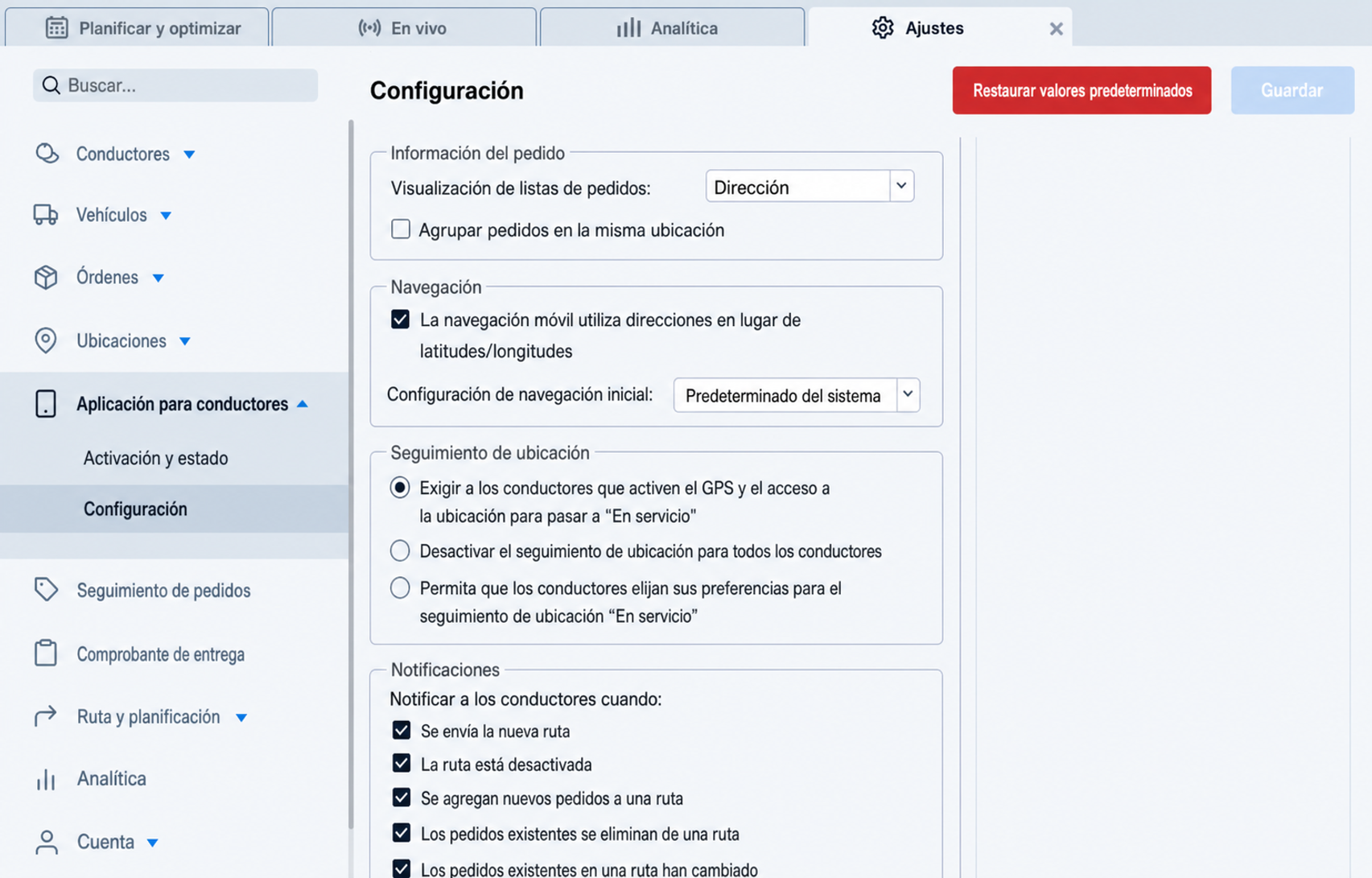Click the tag icon for Seguimiento de pedidos

pos(46,590)
